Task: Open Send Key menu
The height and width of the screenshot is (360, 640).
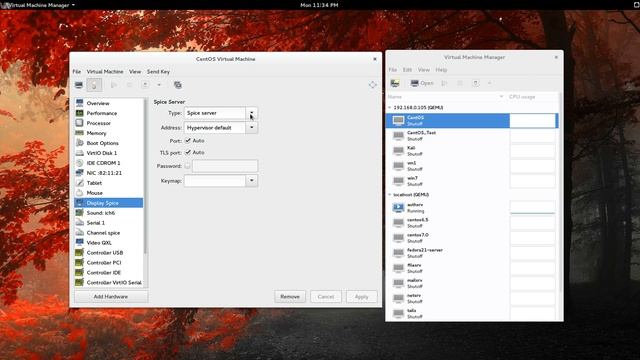Action: (x=158, y=71)
